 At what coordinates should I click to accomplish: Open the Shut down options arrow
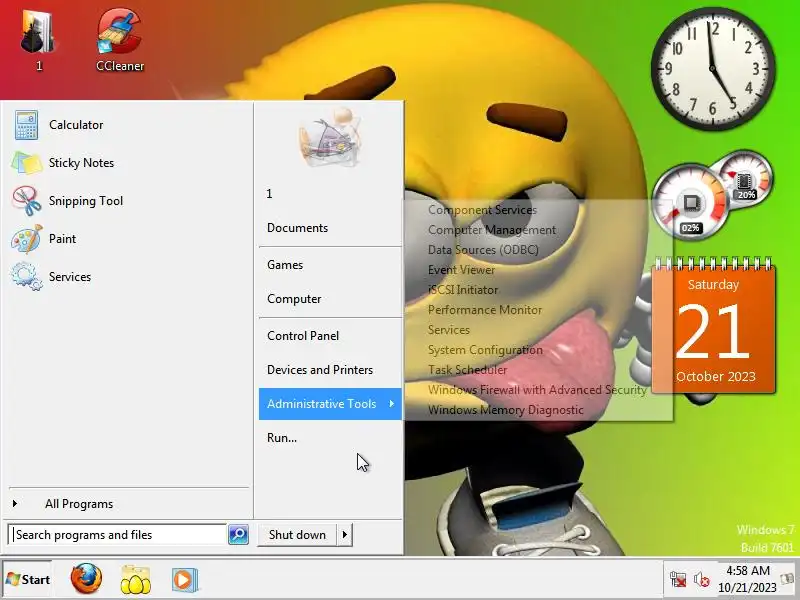345,535
